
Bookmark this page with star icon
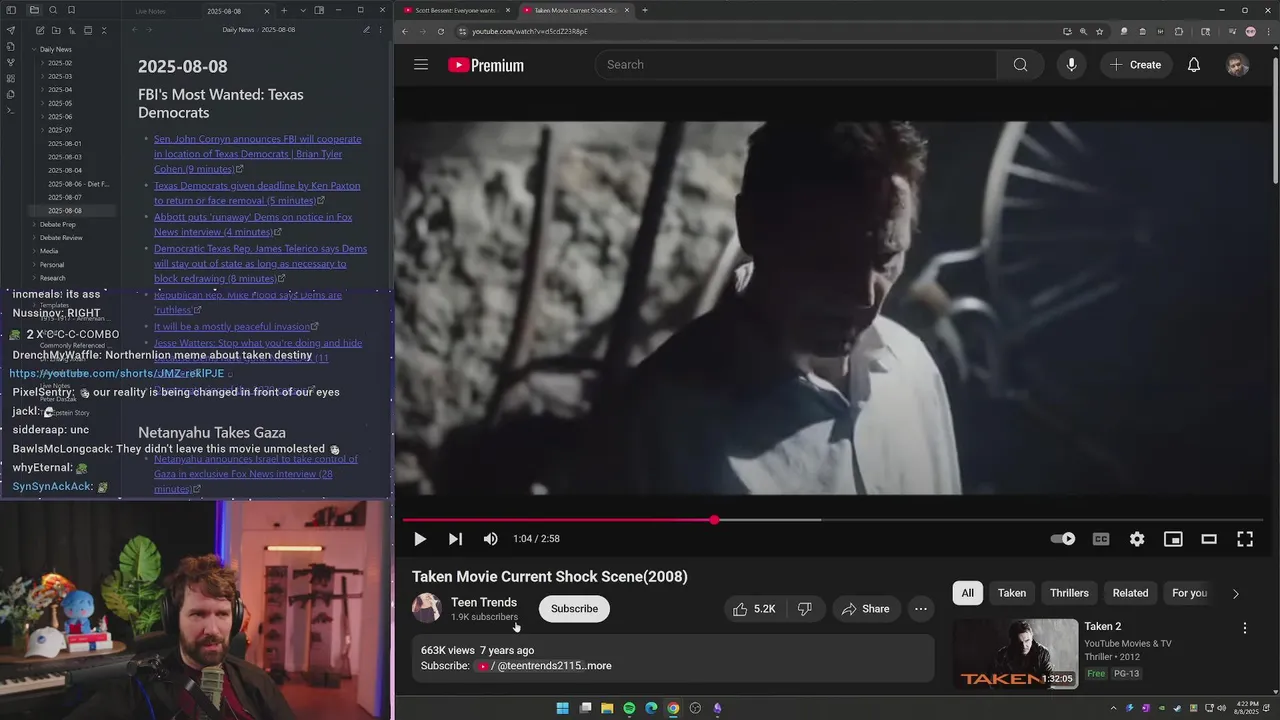pyautogui.click(x=1099, y=31)
